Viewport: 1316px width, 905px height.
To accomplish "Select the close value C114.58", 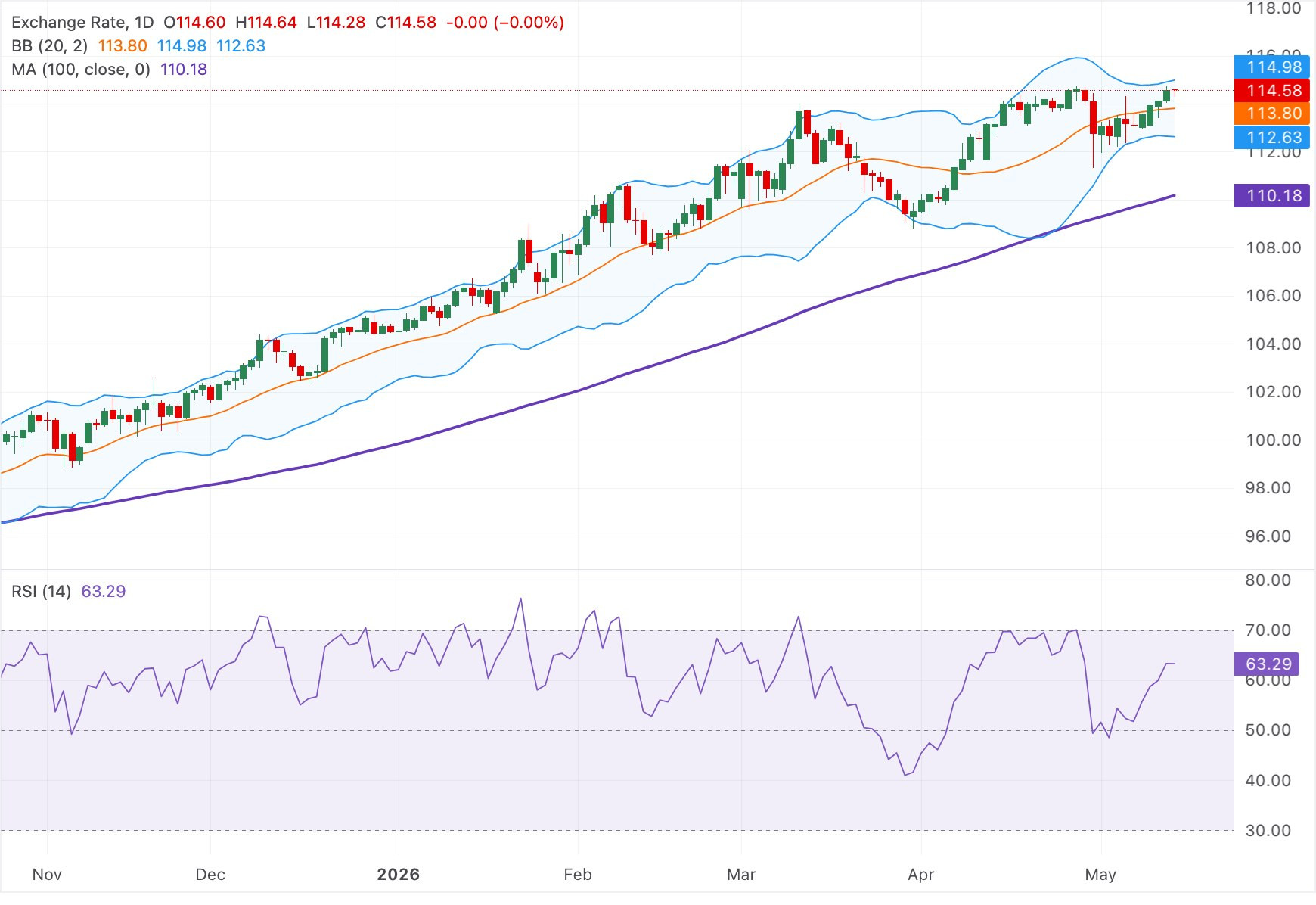I will 406,23.
